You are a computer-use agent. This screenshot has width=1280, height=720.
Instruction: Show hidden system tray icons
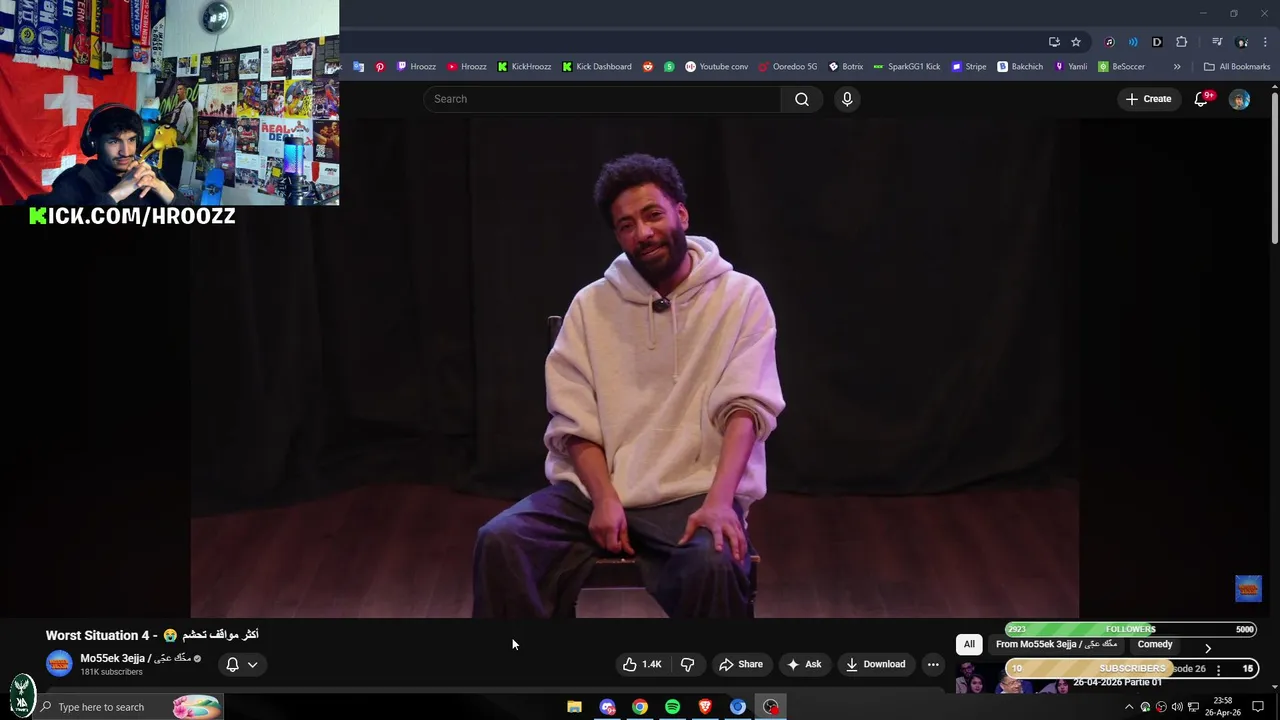(1129, 707)
